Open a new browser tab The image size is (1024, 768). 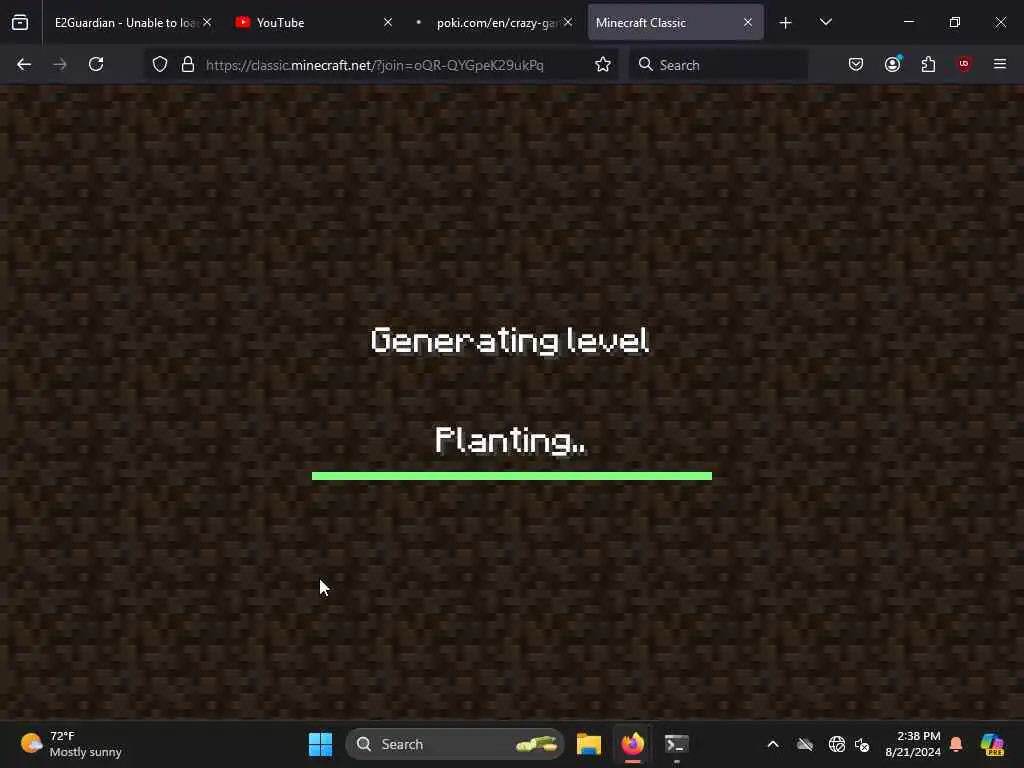pyautogui.click(x=786, y=23)
